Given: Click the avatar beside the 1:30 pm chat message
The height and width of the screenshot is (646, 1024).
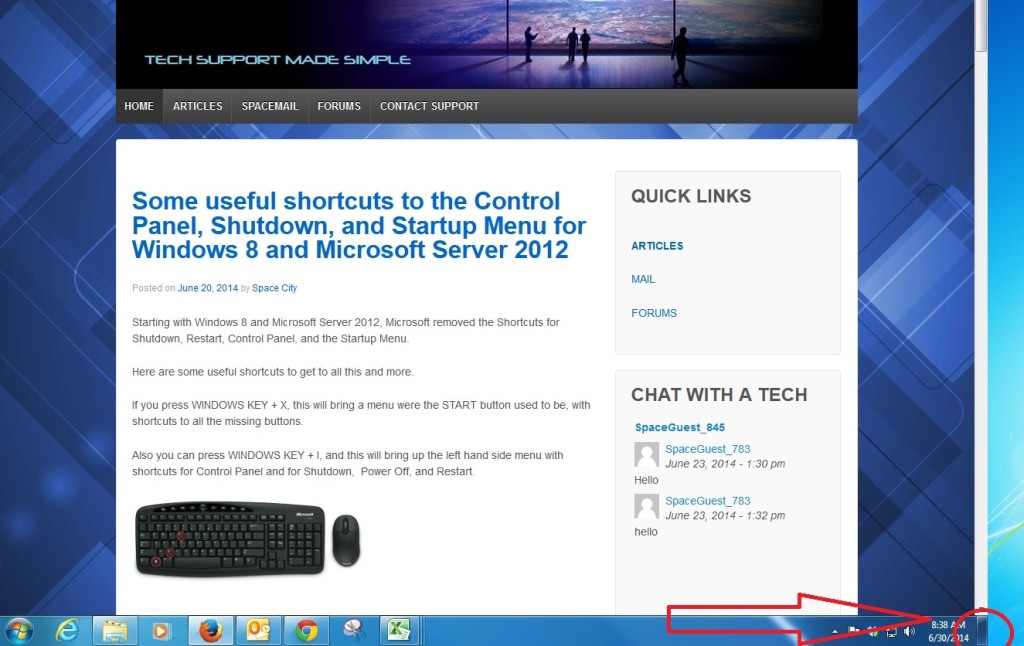Looking at the screenshot, I should tap(647, 455).
